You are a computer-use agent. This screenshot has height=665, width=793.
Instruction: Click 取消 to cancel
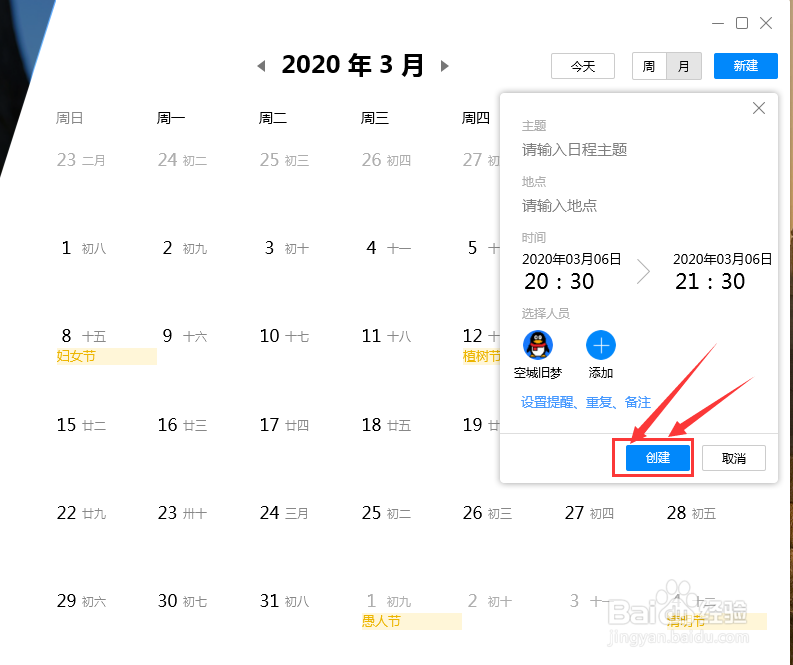pyautogui.click(x=734, y=458)
